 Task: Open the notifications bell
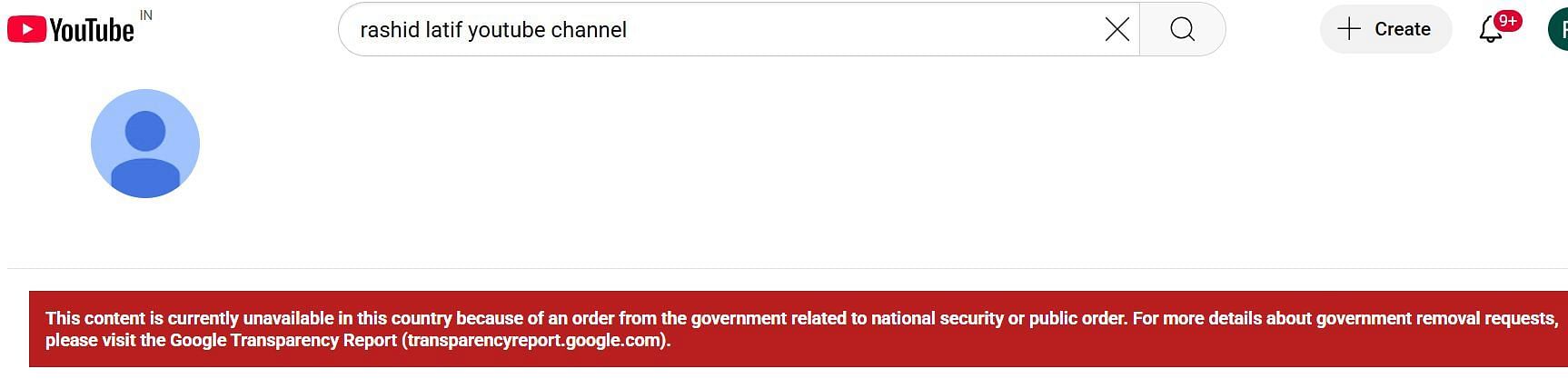point(1490,31)
